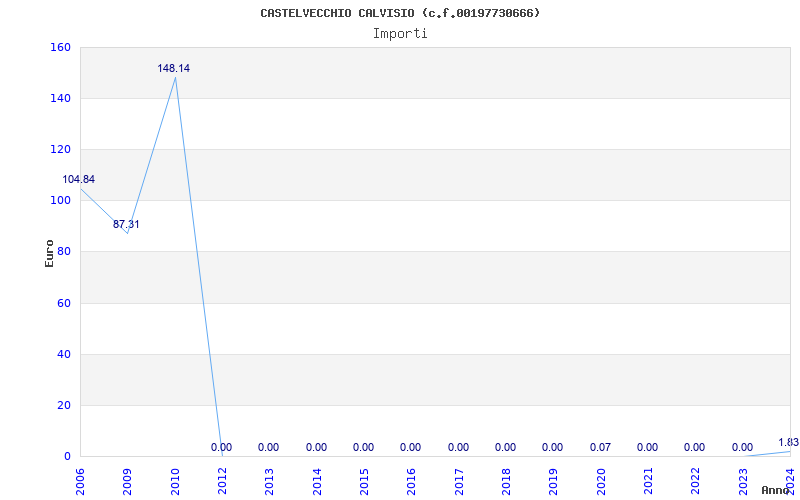This screenshot has height=500, width=800.
Task: Select the 2015 year label
Action: click(364, 481)
